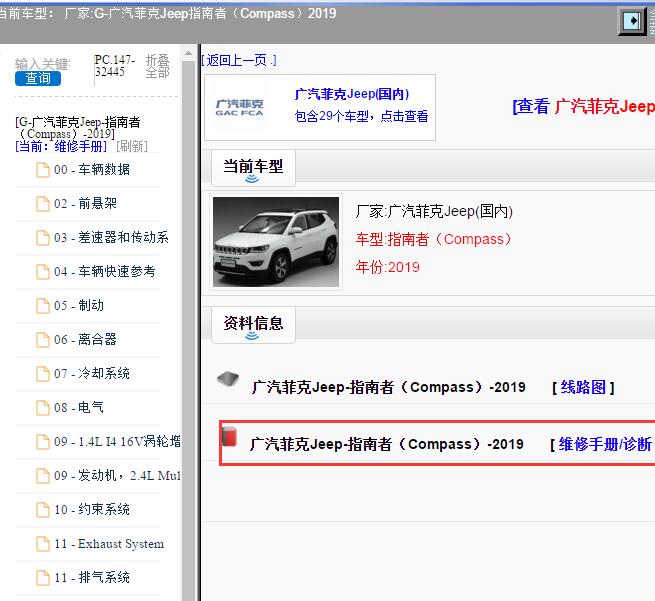Click the 查看 广汽菲克Jeep link at right
Viewport: 655px width, 601px height.
(584, 107)
